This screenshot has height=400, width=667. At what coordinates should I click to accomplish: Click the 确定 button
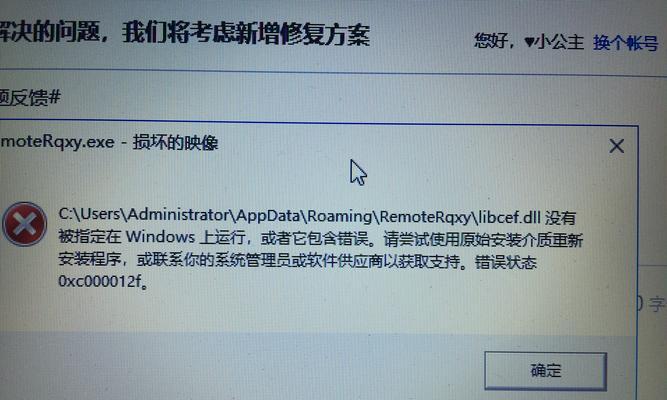coord(545,370)
